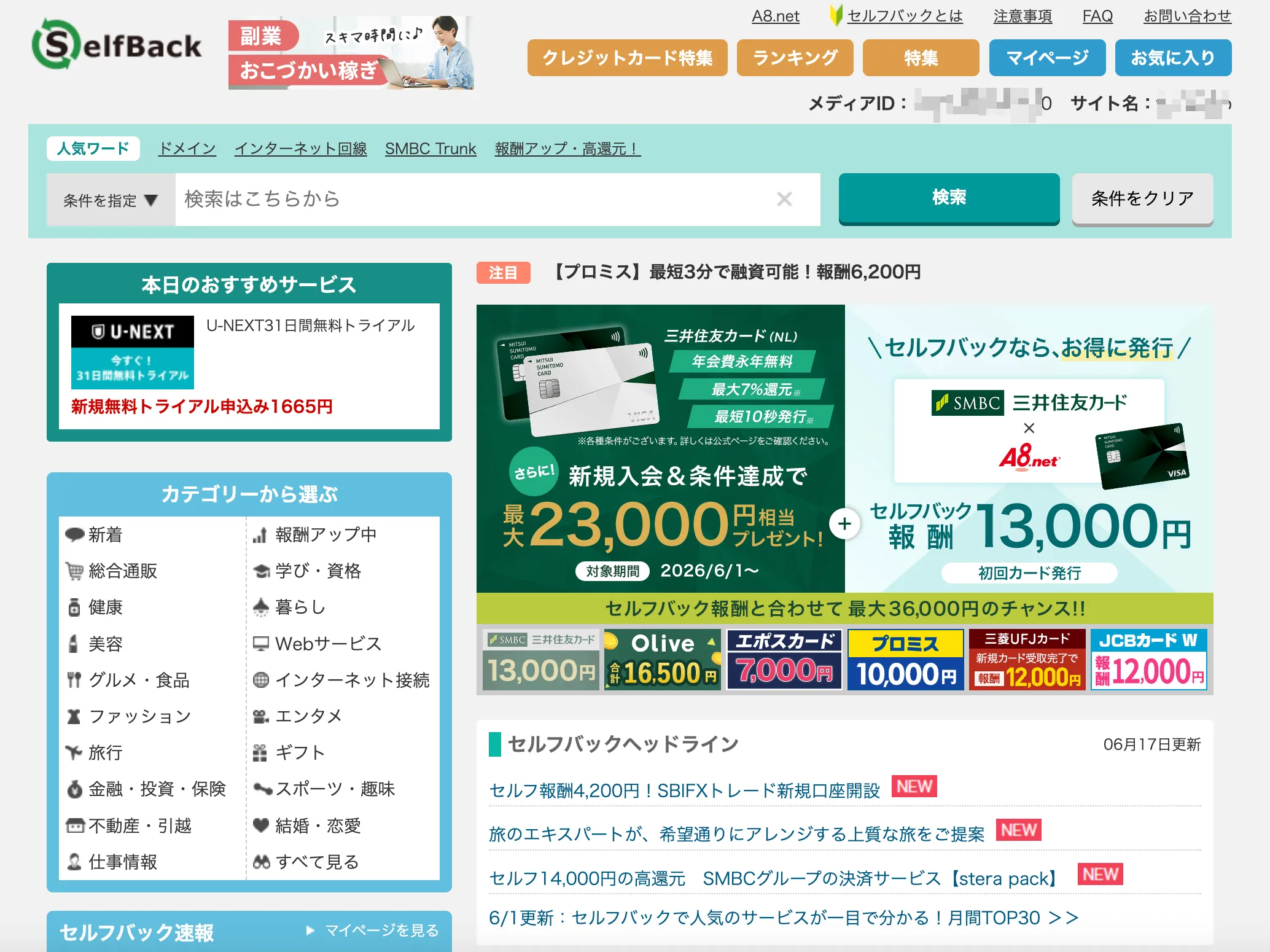Open the SBIFXトレード新規口座開設 headline
Image resolution: width=1270 pixels, height=952 pixels.
click(684, 790)
